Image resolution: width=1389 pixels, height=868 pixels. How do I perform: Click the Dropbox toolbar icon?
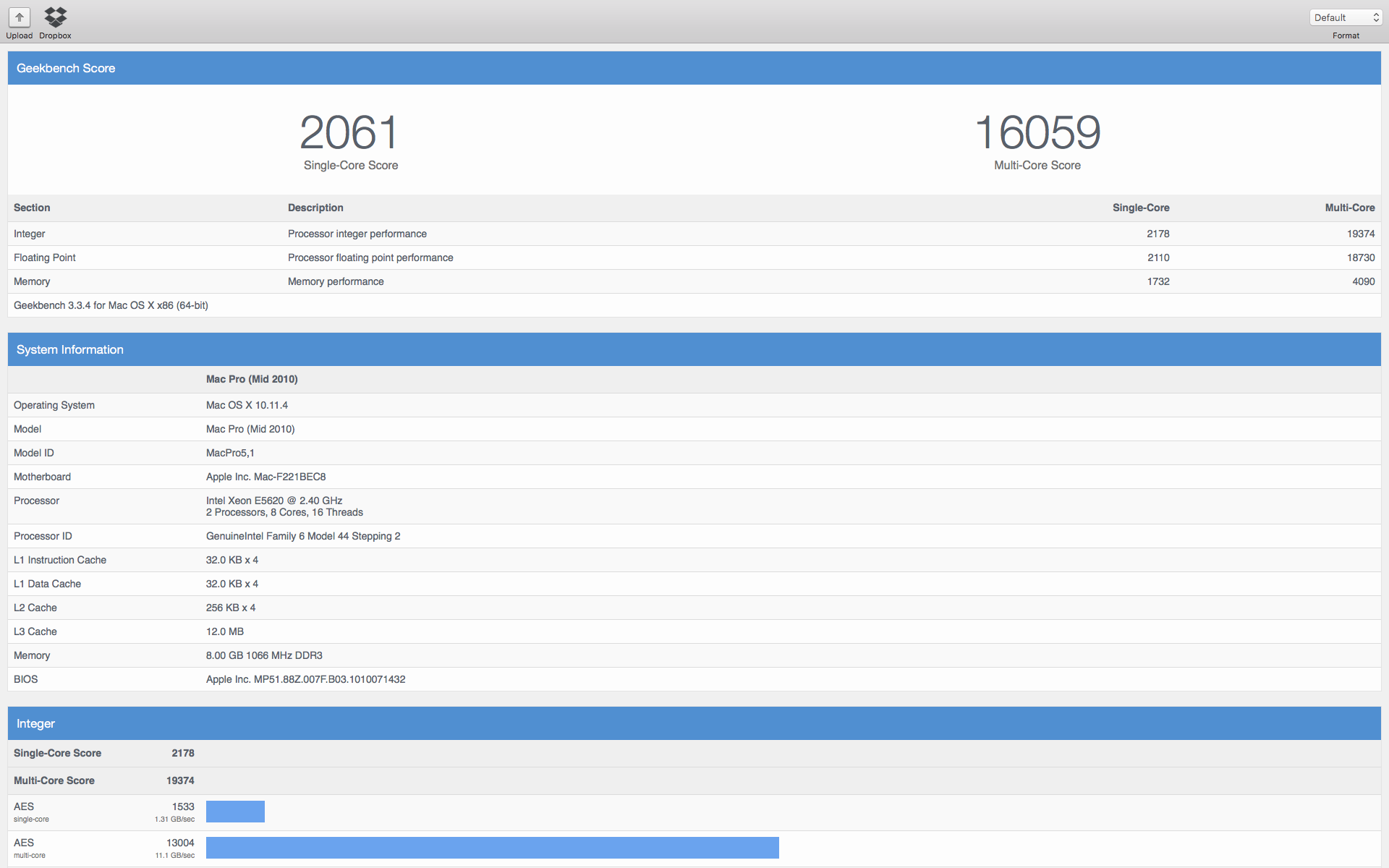[x=55, y=17]
